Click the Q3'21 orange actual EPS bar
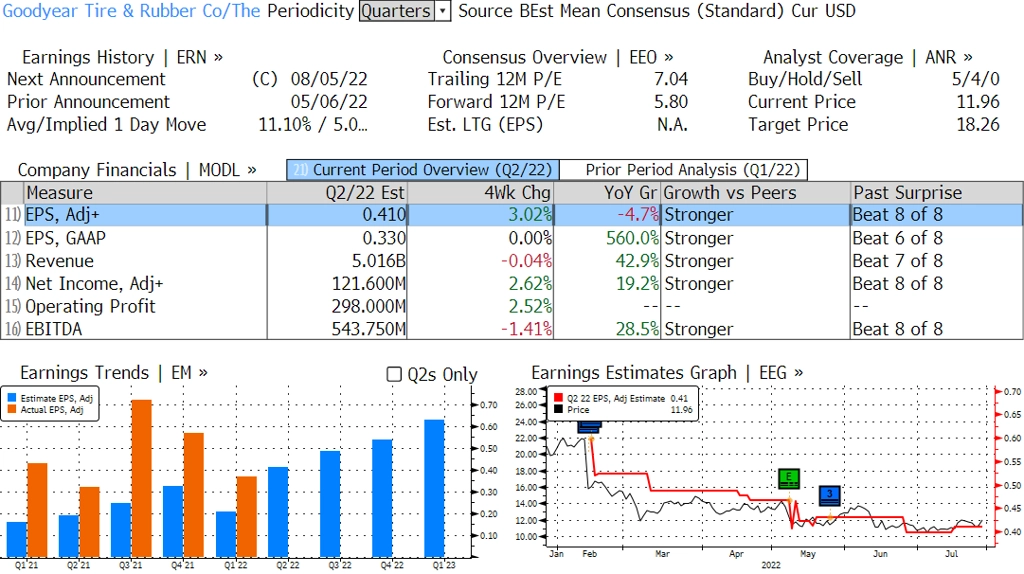The image size is (1024, 574). 142,478
